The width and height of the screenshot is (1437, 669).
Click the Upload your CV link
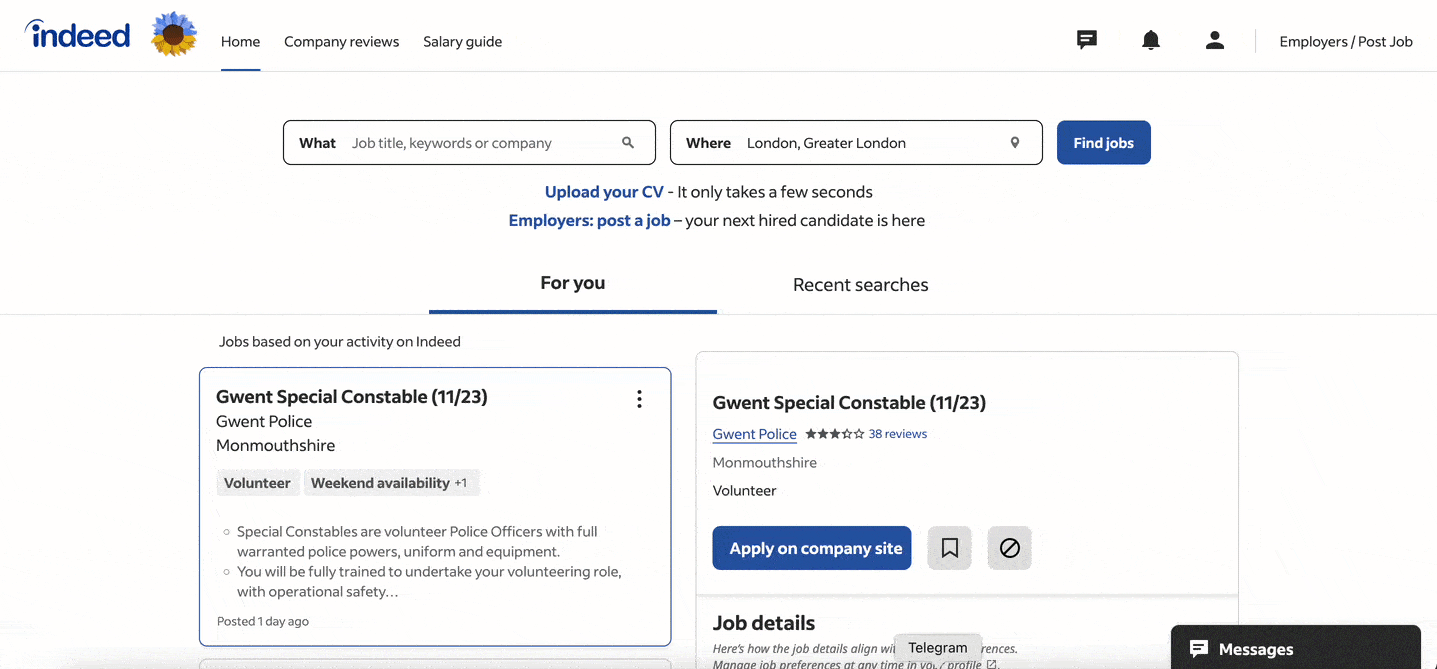[x=603, y=192]
